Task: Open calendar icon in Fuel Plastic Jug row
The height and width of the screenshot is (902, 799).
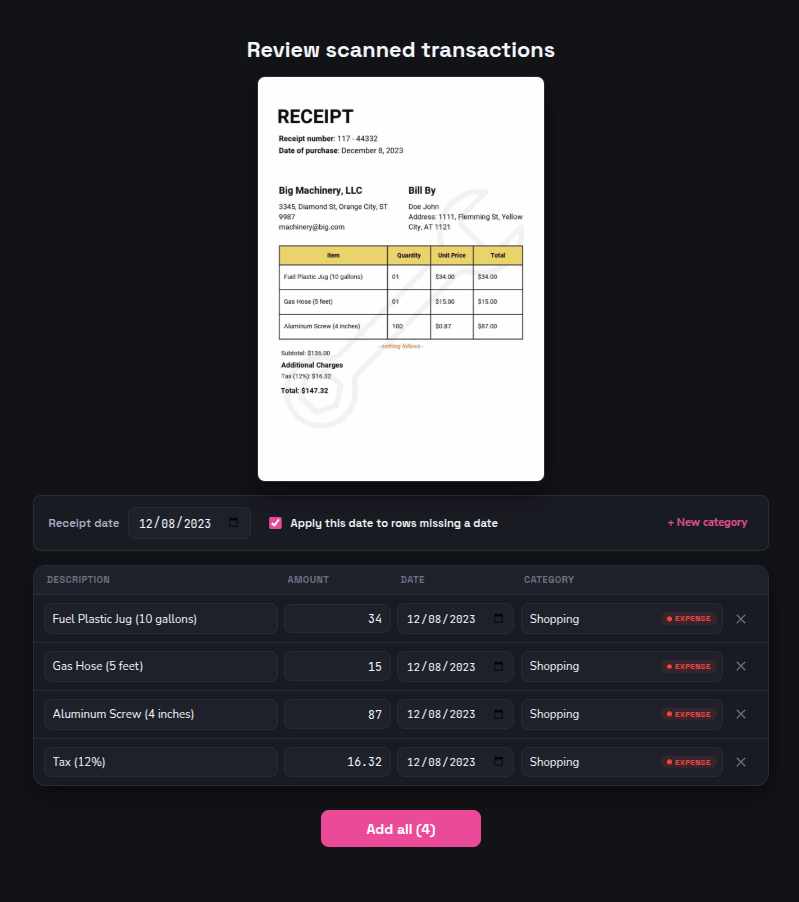Action: click(x=498, y=618)
